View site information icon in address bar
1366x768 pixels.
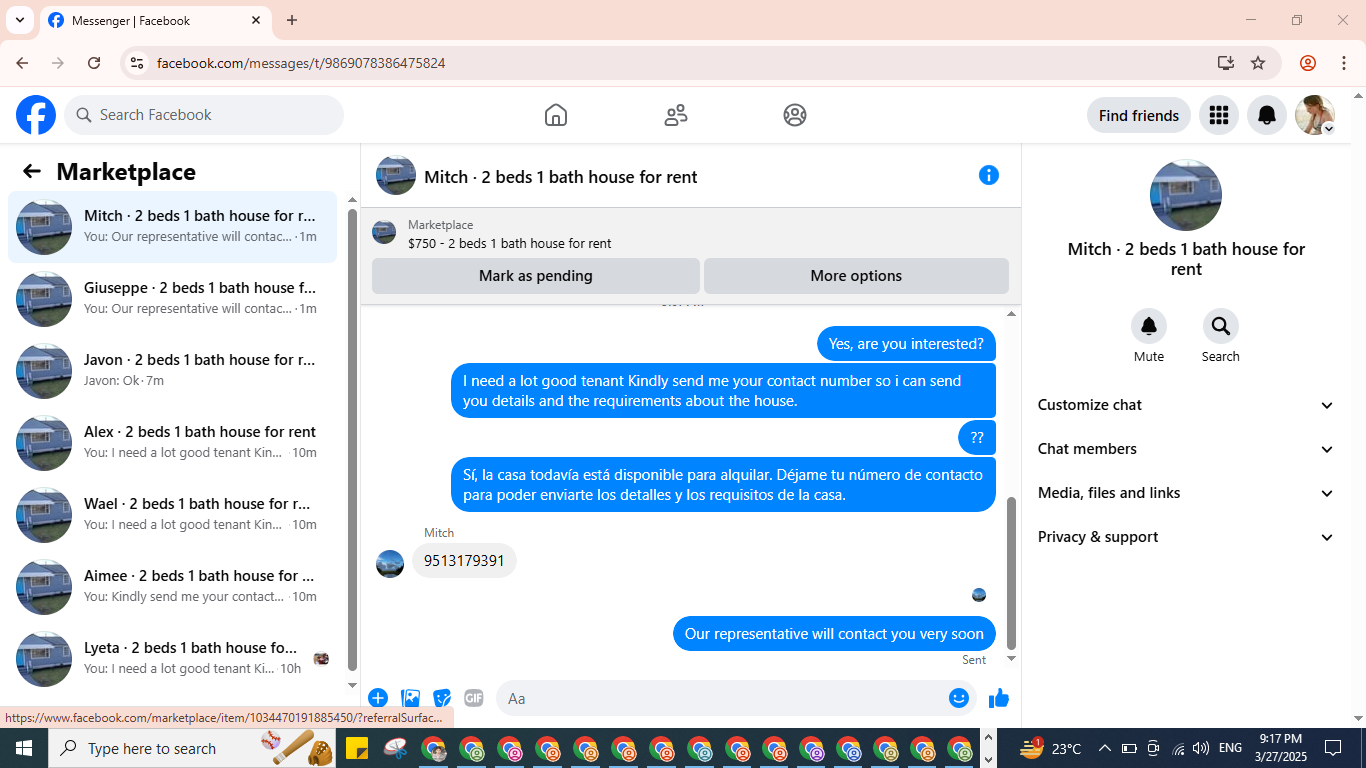137,63
